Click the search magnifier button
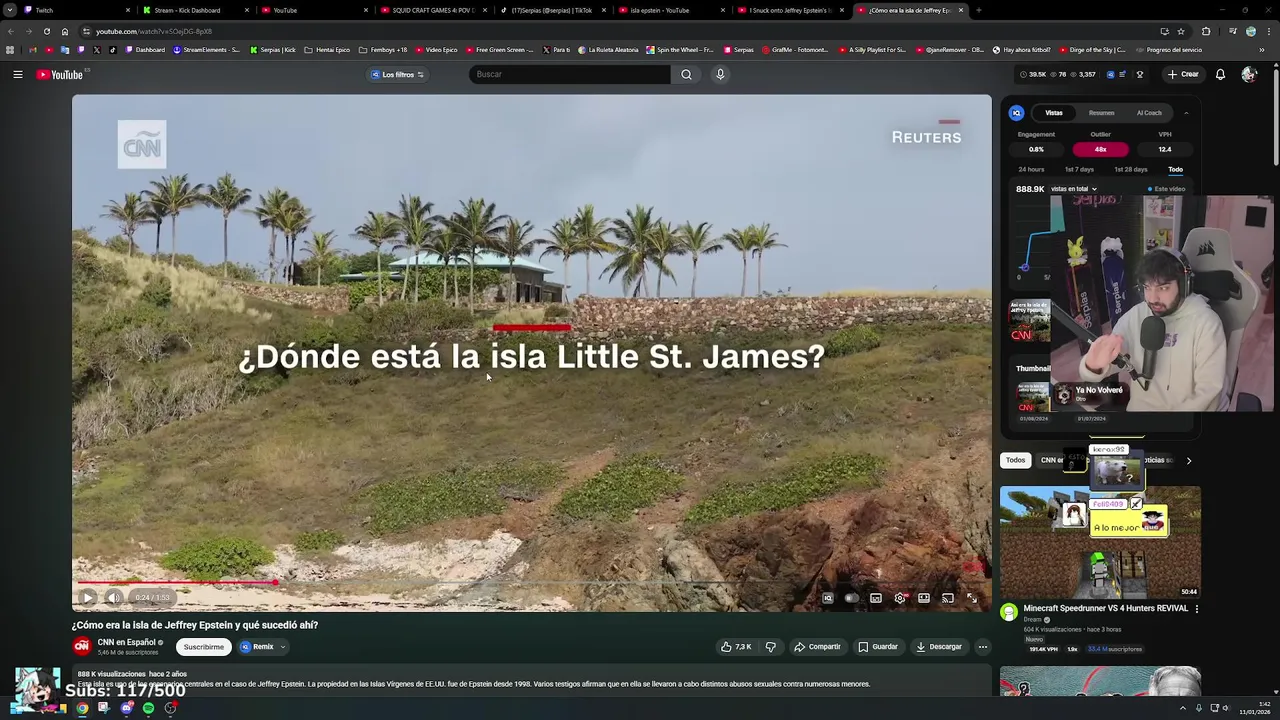 (686, 74)
